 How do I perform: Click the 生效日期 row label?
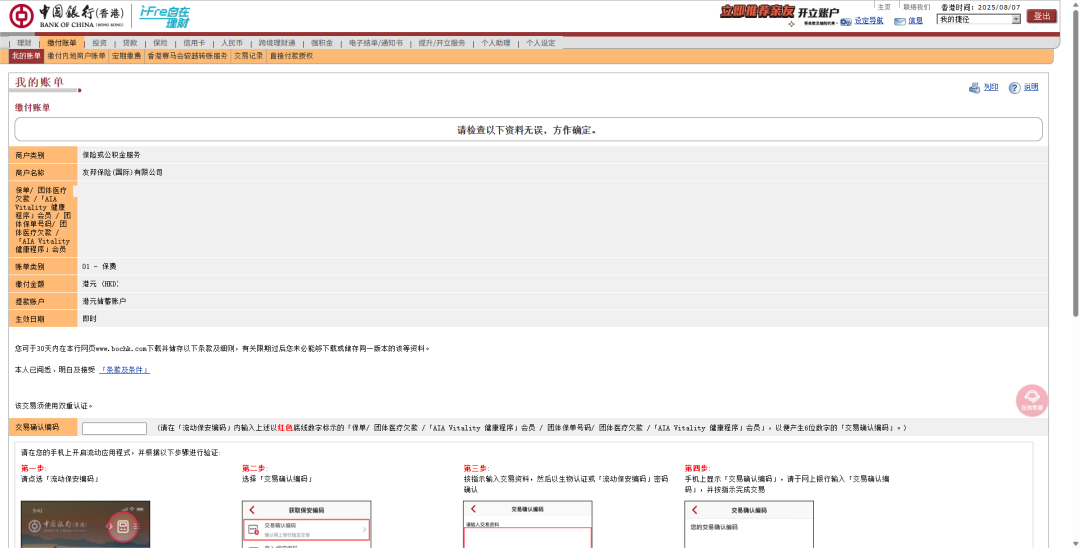pyautogui.click(x=30, y=319)
